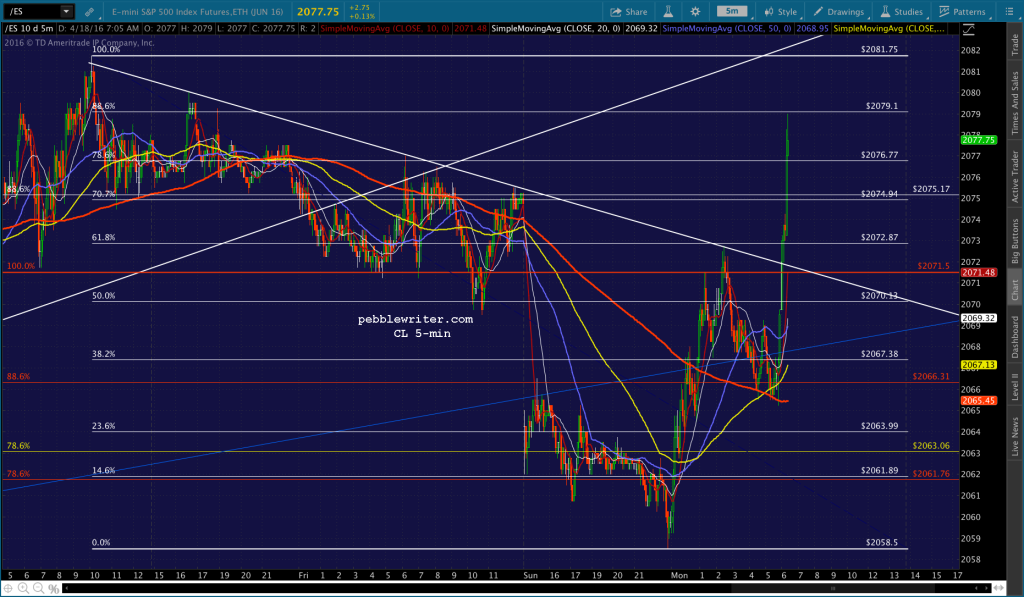Click the $2072.87 Fibonacci level label

[x=879, y=237]
